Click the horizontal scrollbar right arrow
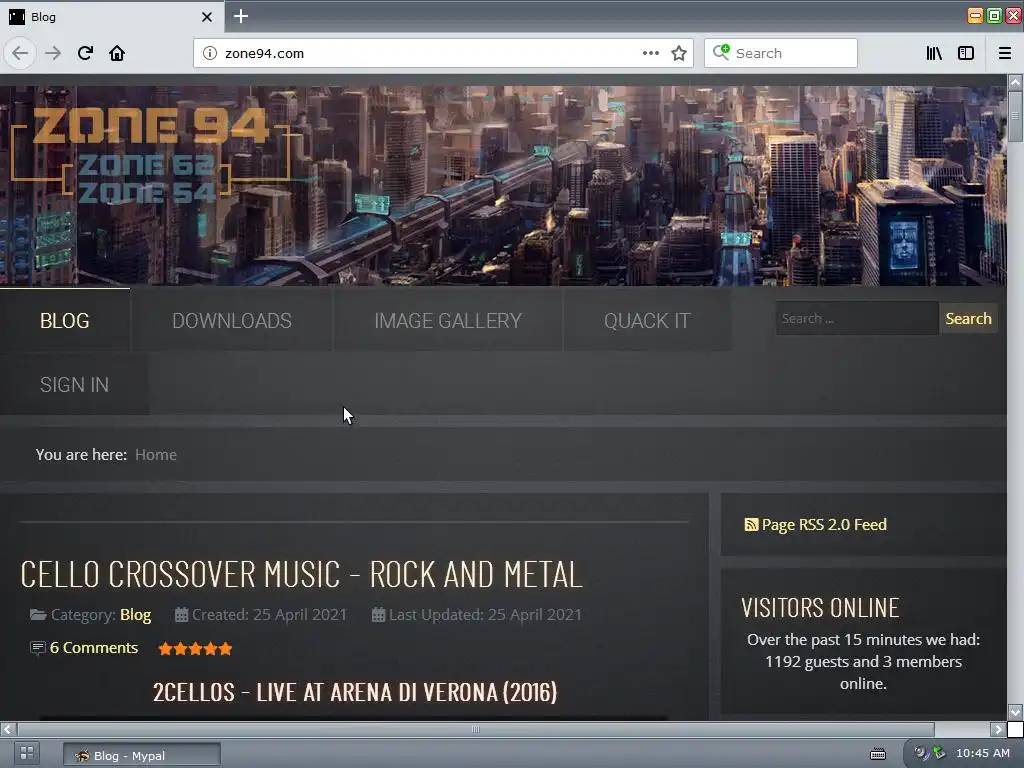This screenshot has height=768, width=1024. click(998, 729)
